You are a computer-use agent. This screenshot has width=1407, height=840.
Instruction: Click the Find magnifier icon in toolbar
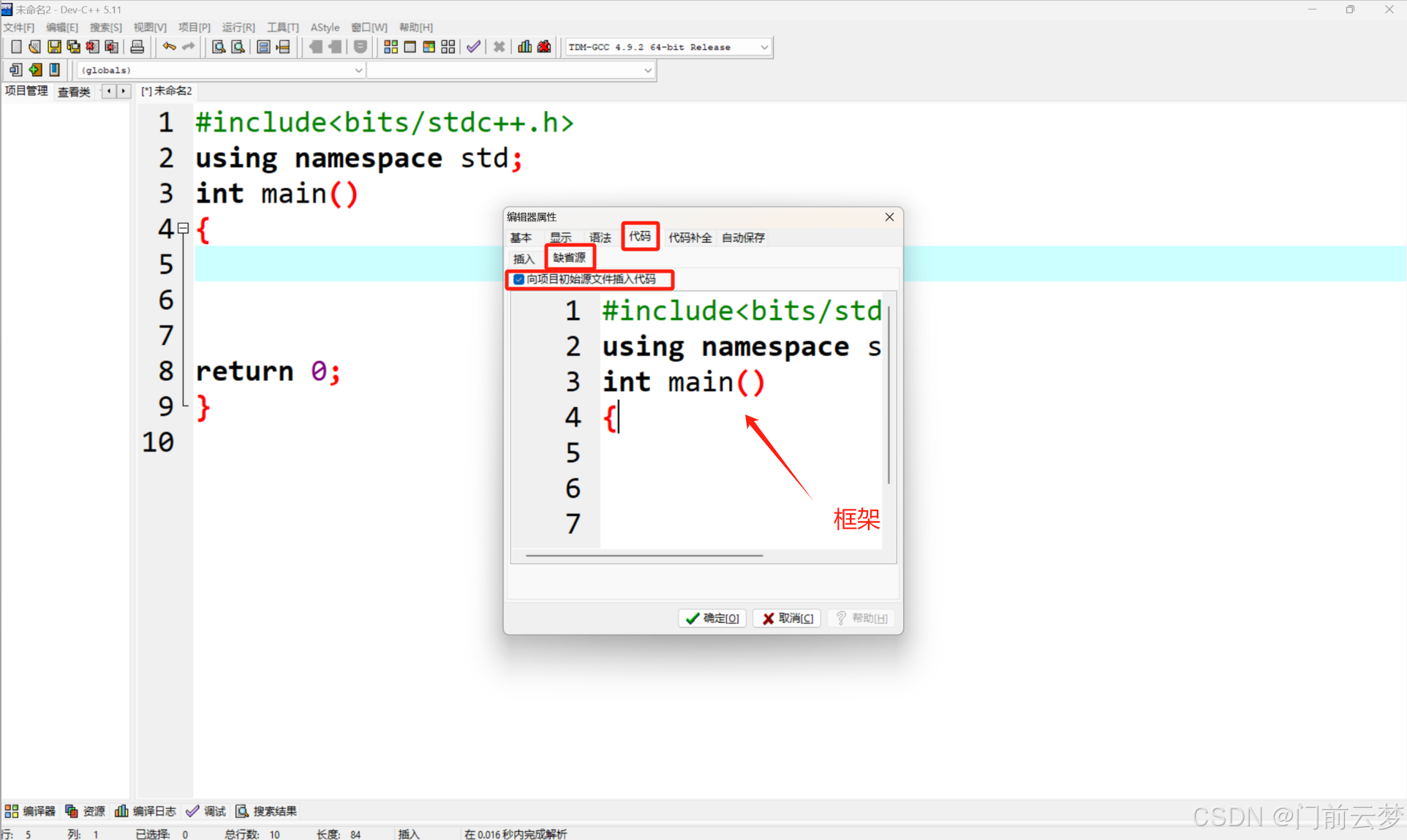[218, 47]
